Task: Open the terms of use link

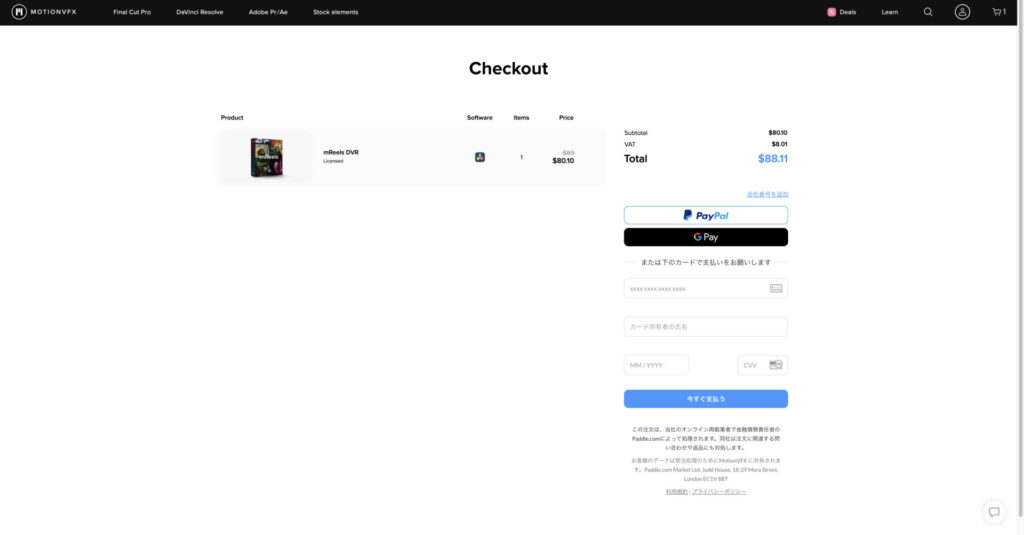Action: pos(677,491)
